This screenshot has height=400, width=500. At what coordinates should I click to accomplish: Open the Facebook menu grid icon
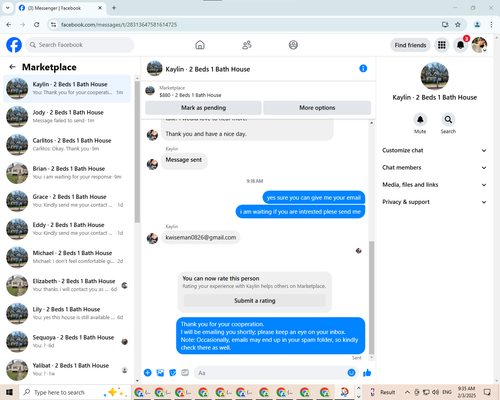[442, 45]
